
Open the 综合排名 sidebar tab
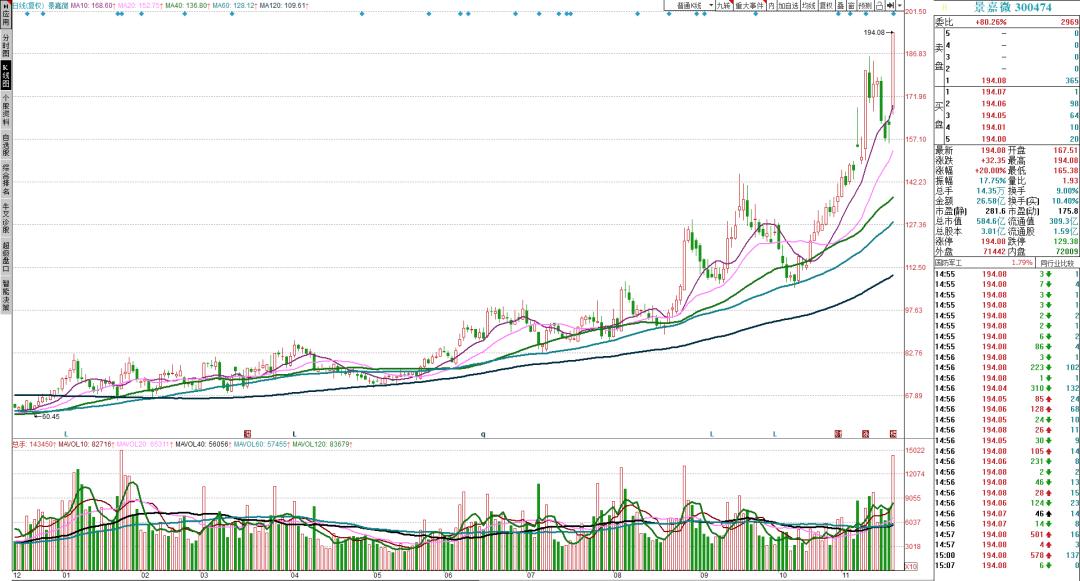6,180
